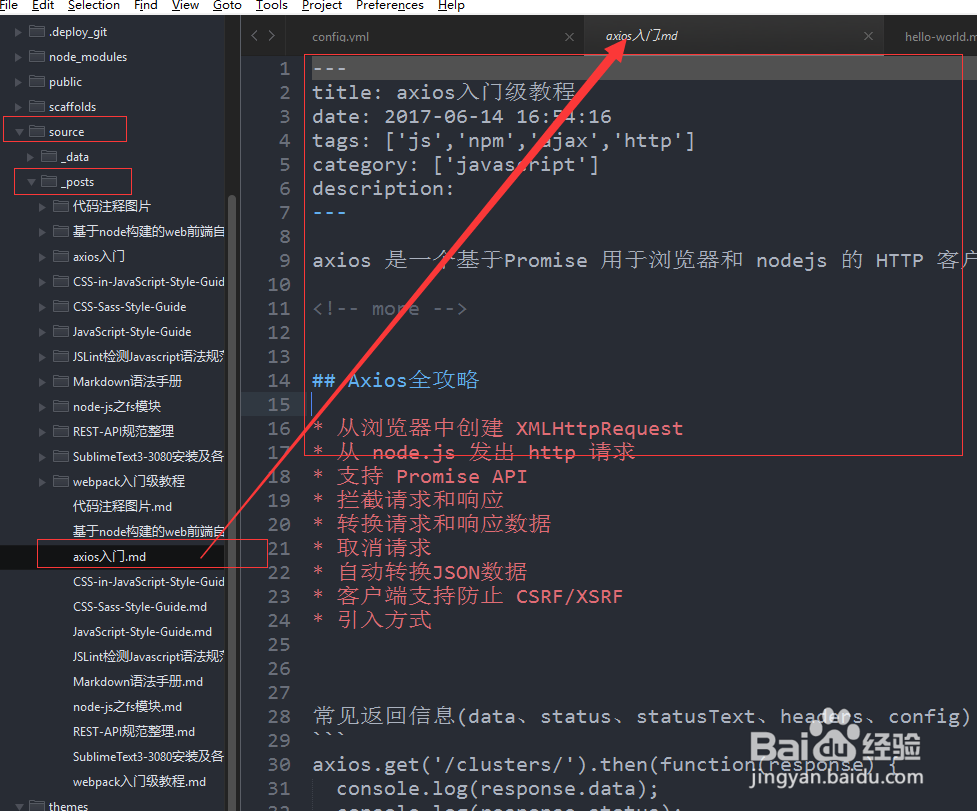Open Markdown语法手册.md file
This screenshot has width=977, height=811.
(x=138, y=681)
